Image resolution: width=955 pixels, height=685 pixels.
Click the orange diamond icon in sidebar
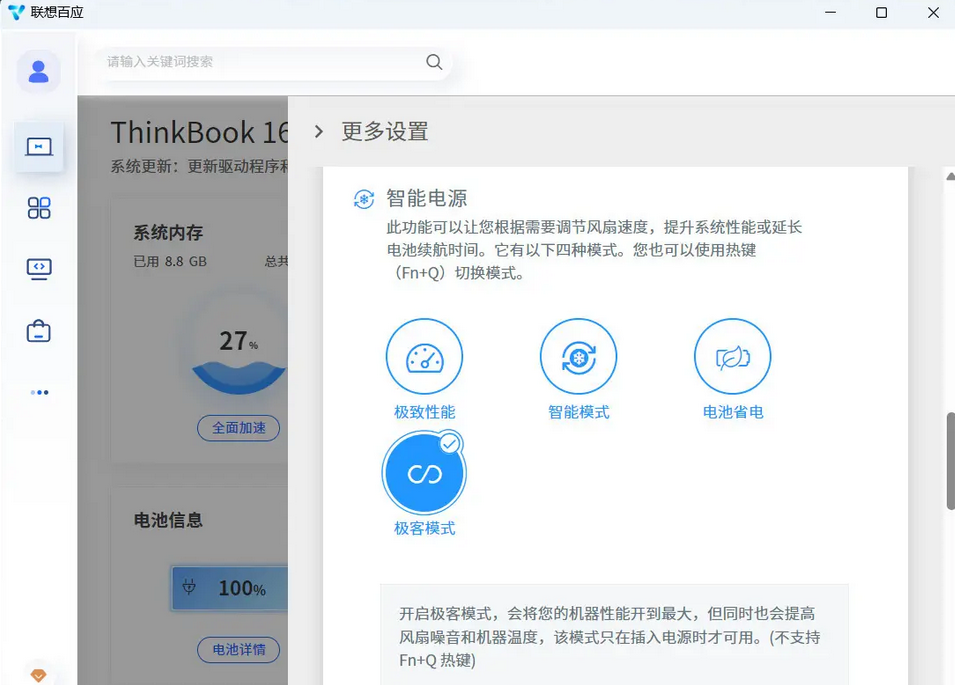[38, 675]
